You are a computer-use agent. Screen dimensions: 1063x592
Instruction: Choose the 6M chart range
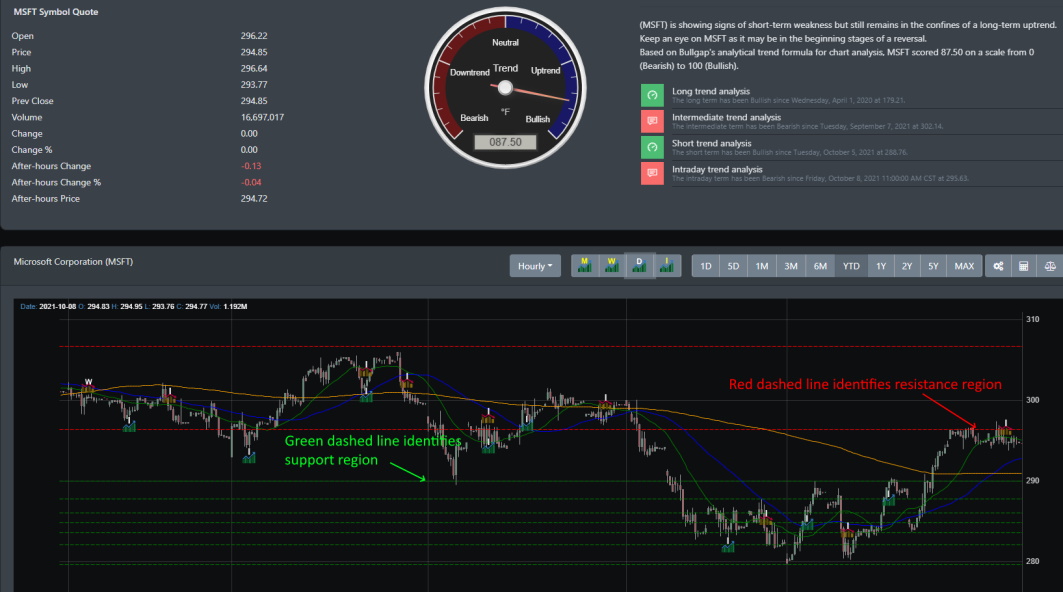pos(820,266)
